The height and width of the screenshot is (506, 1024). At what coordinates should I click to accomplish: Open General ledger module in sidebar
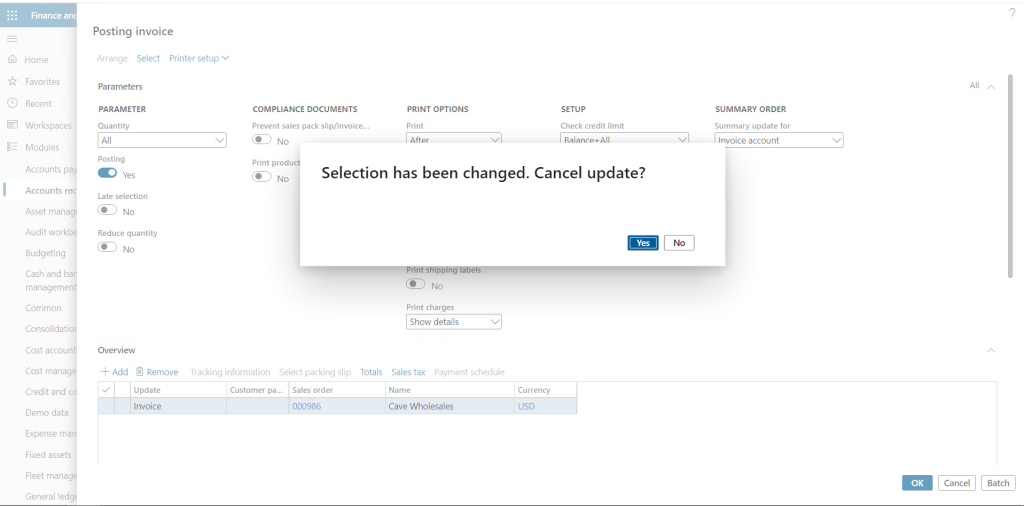coord(50,496)
